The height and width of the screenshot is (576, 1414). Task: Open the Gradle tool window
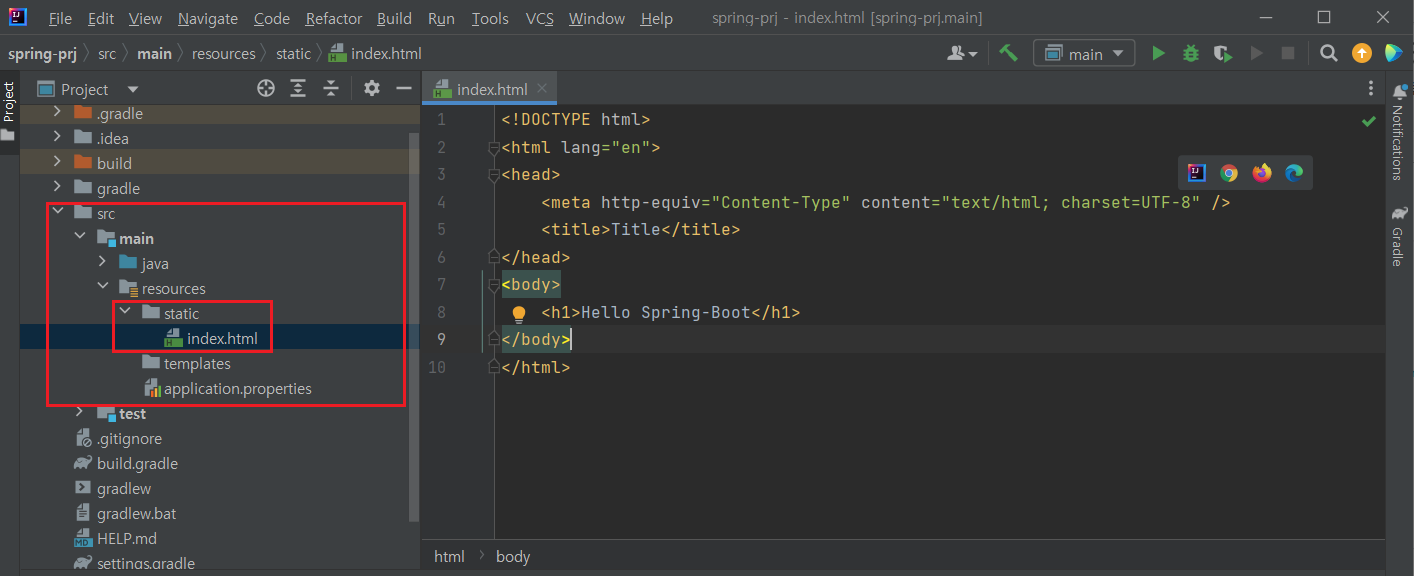click(x=1399, y=237)
